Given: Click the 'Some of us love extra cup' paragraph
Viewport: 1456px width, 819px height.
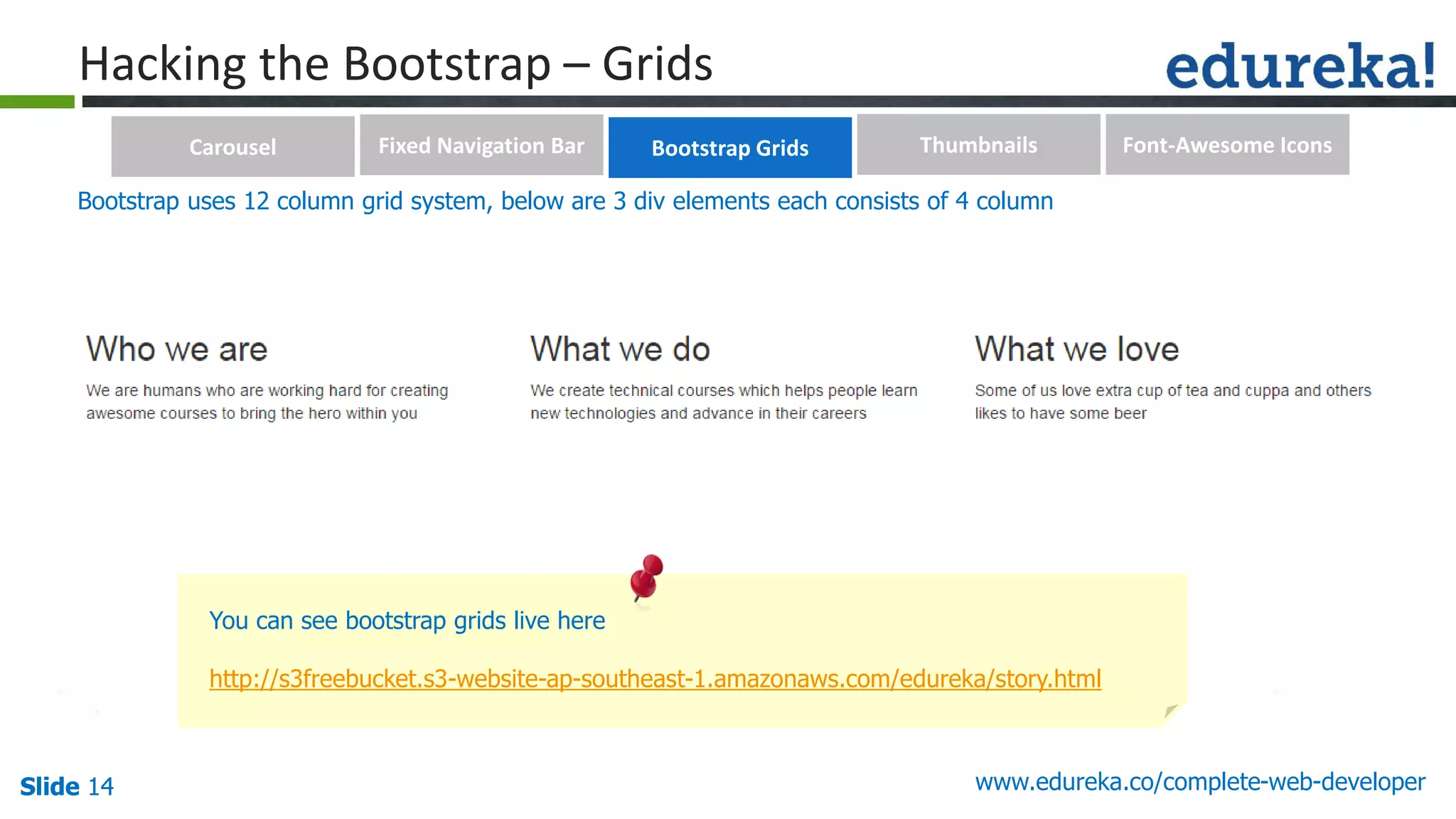Looking at the screenshot, I should (1172, 402).
